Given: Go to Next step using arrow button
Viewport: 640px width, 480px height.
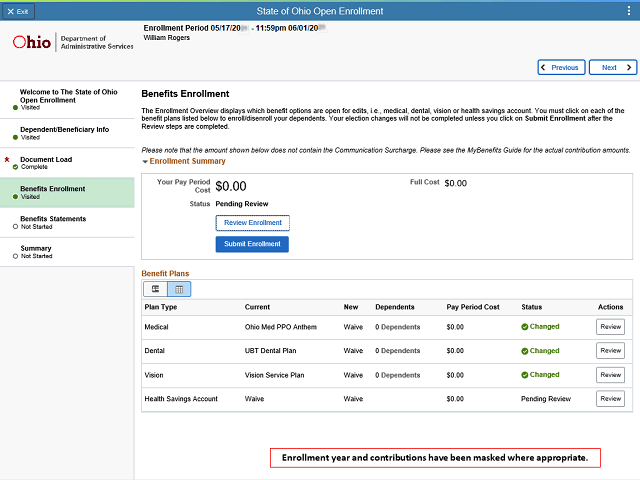Looking at the screenshot, I should [x=613, y=67].
